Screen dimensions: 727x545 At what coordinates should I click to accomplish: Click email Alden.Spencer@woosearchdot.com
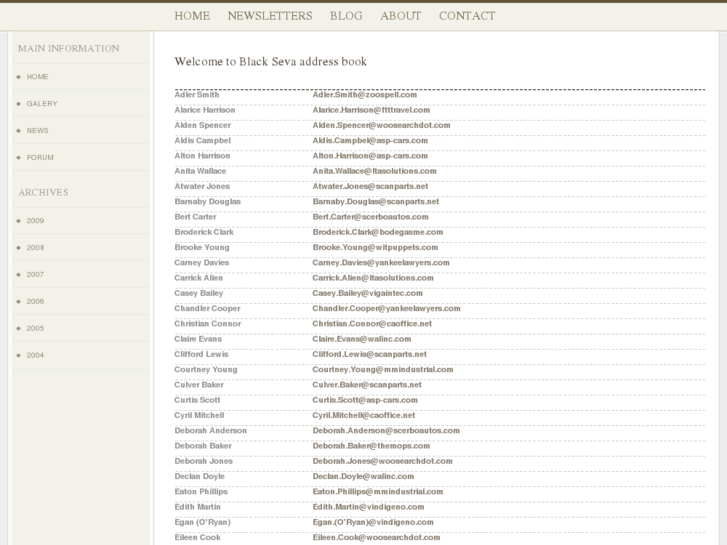coord(381,125)
